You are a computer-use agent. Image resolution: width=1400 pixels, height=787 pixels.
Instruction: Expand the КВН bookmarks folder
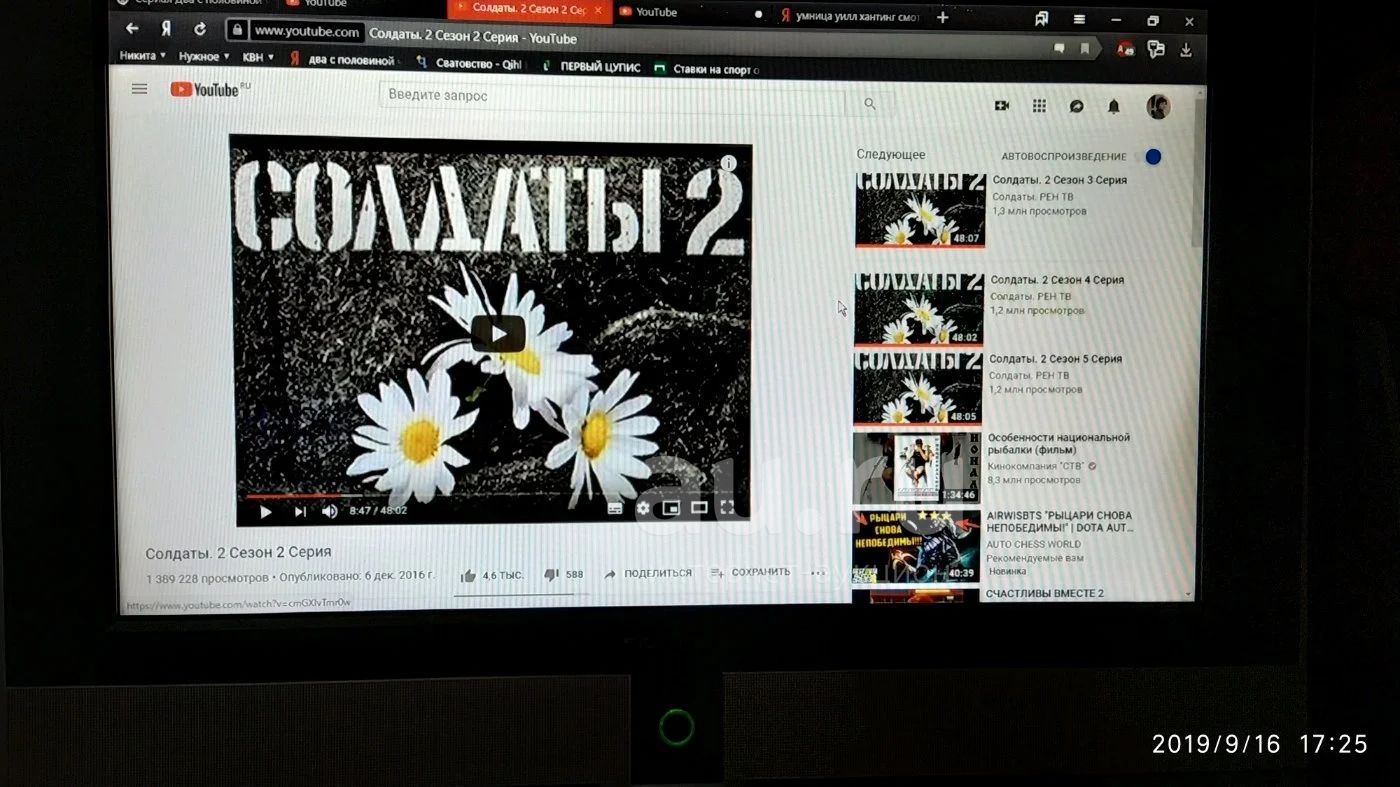pyautogui.click(x=258, y=58)
